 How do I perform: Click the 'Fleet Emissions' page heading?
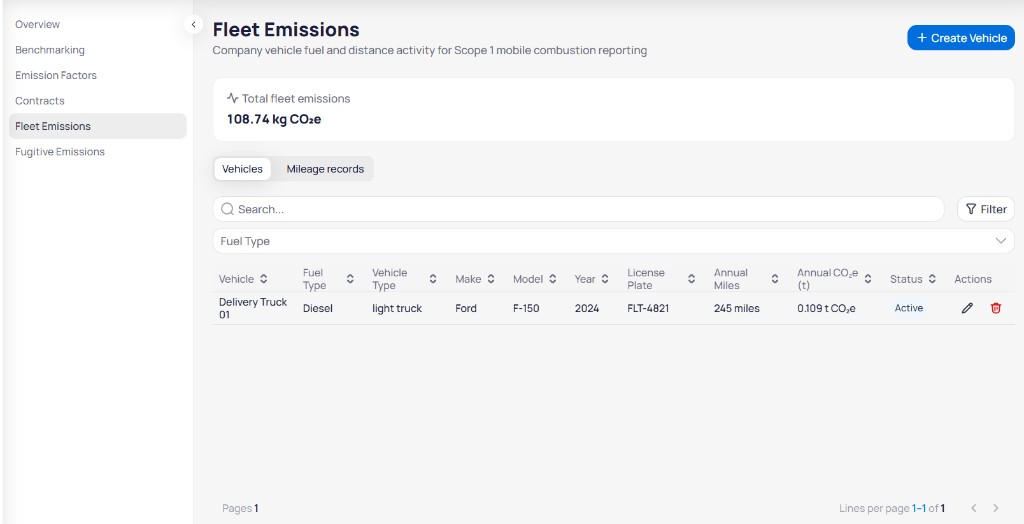(286, 29)
